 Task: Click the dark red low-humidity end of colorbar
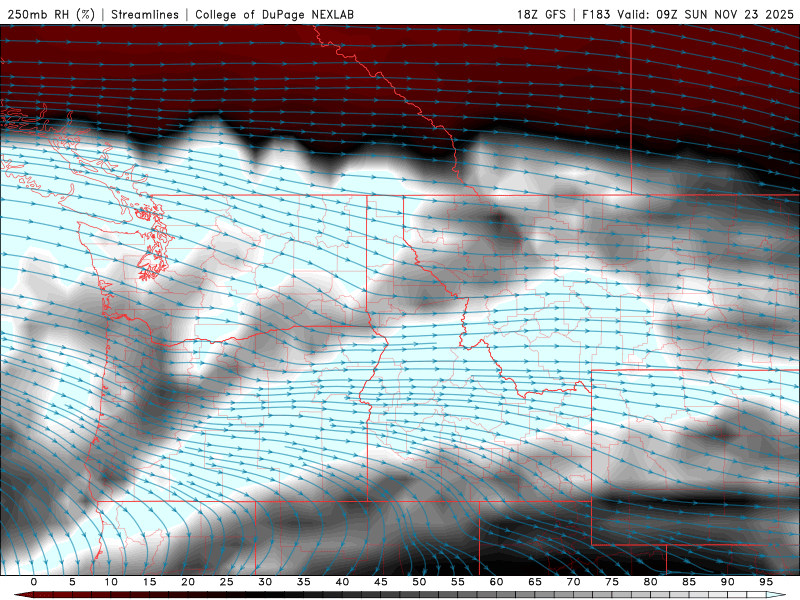click(x=24, y=595)
